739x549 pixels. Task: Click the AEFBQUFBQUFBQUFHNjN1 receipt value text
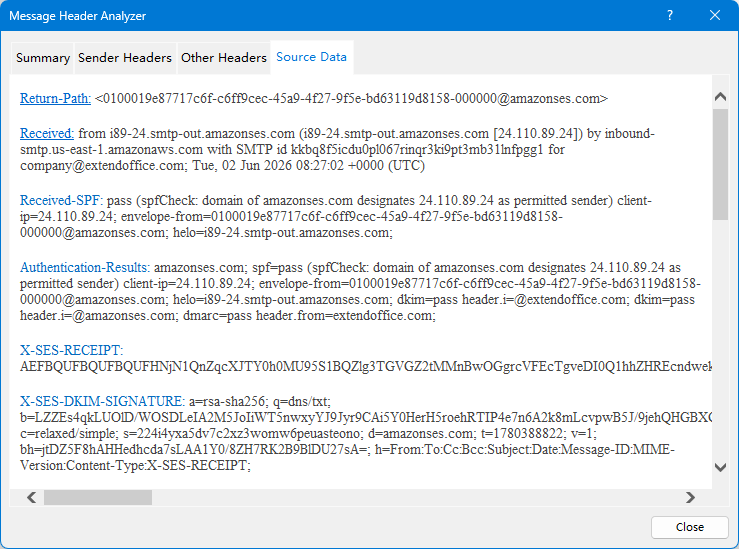tap(366, 367)
